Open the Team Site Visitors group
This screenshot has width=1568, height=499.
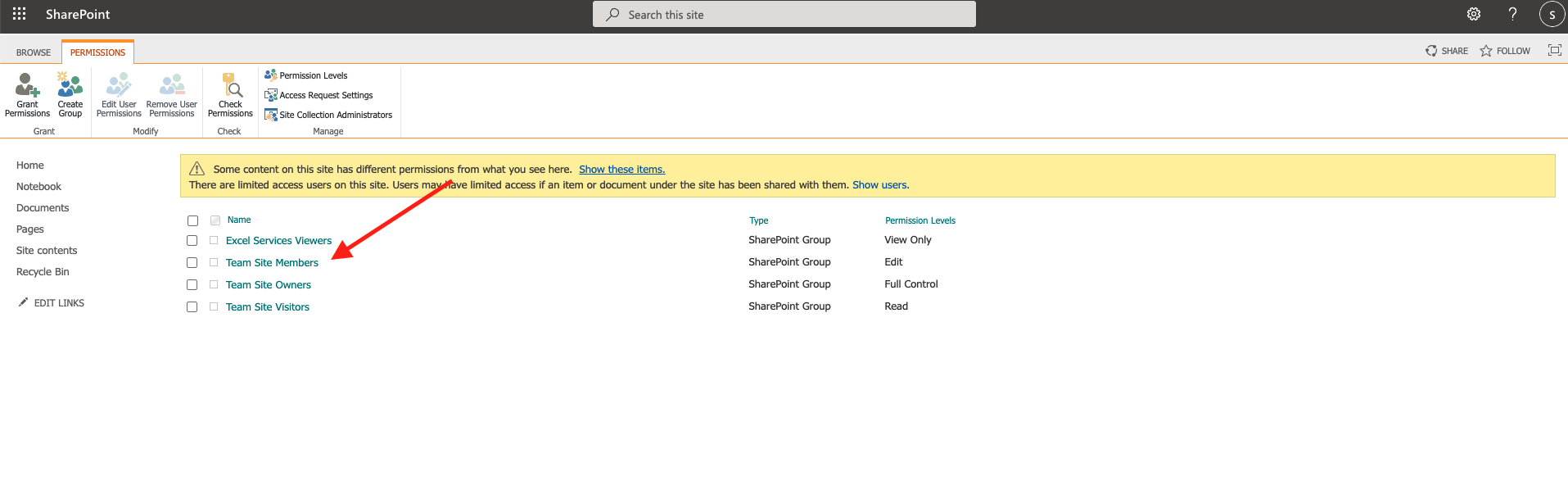point(268,307)
